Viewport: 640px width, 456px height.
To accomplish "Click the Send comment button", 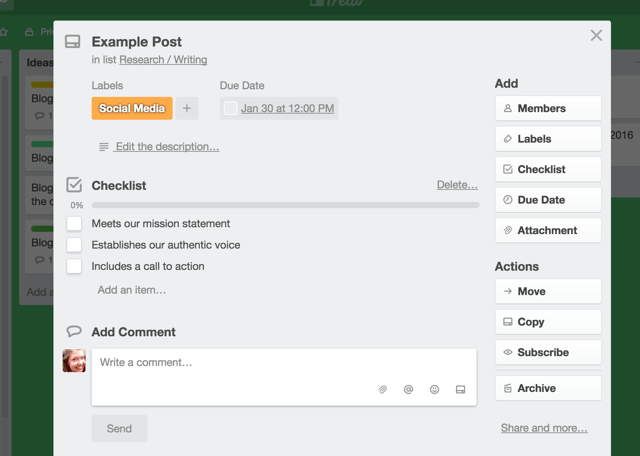I will pyautogui.click(x=119, y=428).
